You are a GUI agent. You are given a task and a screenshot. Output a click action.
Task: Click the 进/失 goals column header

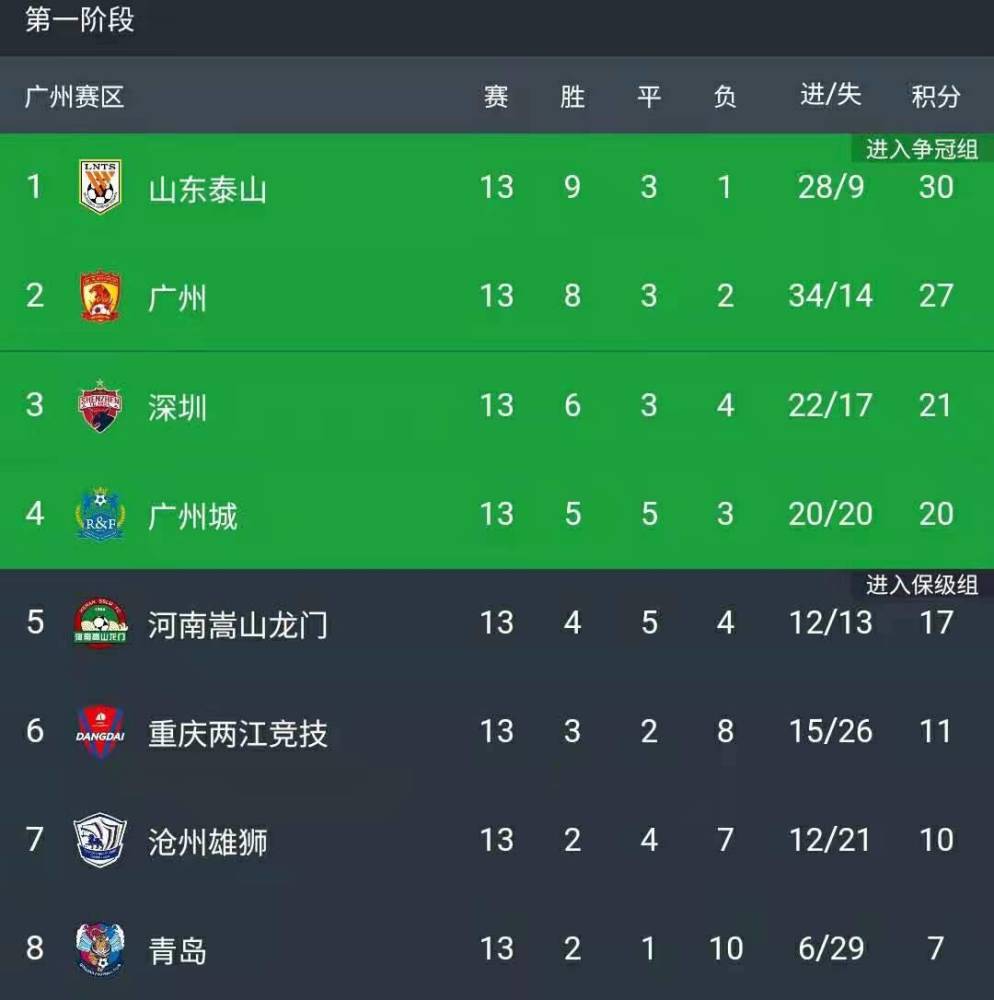[831, 95]
